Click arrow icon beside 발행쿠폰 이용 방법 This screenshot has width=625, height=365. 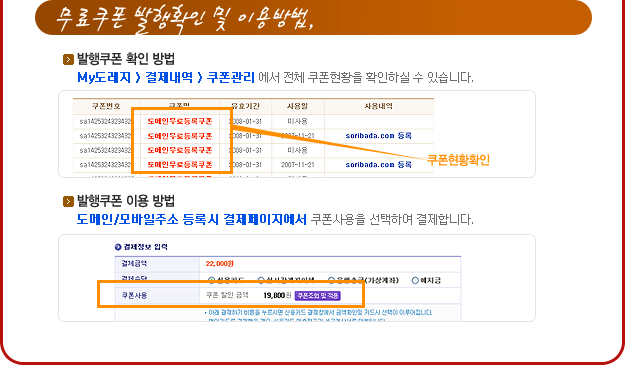click(x=68, y=201)
